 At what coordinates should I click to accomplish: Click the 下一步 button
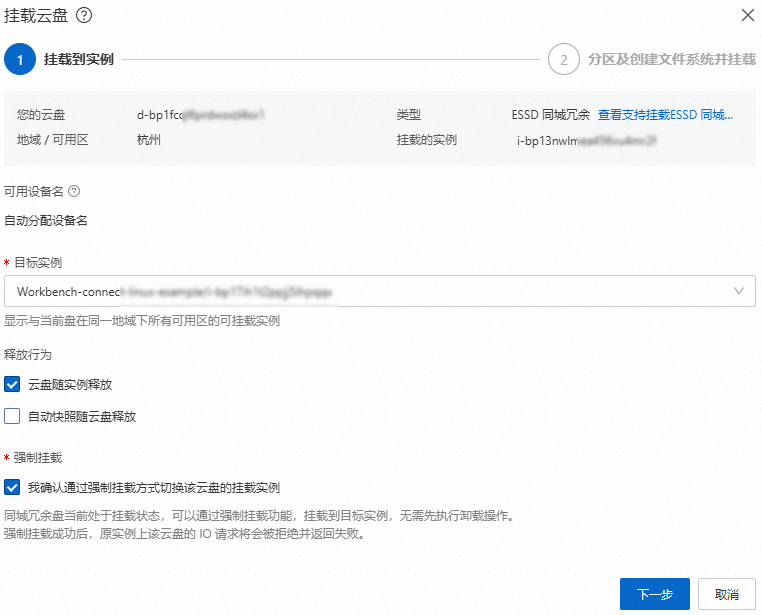click(655, 594)
